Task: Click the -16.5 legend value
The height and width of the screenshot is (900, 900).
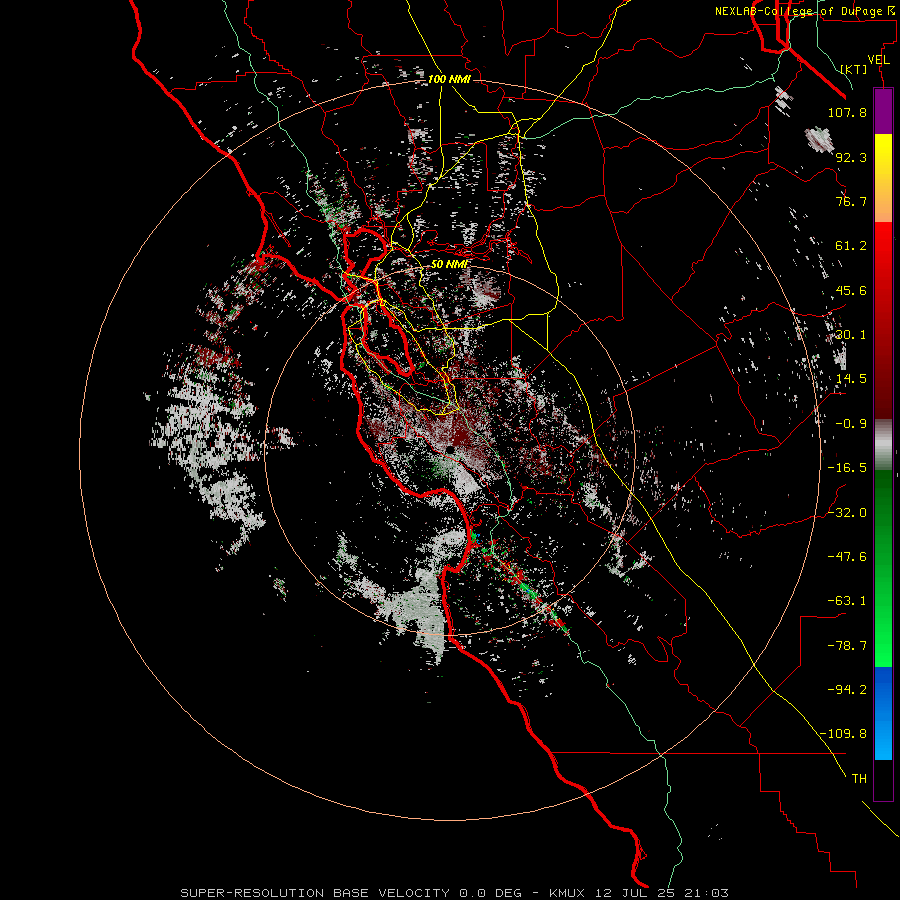Action: [847, 468]
